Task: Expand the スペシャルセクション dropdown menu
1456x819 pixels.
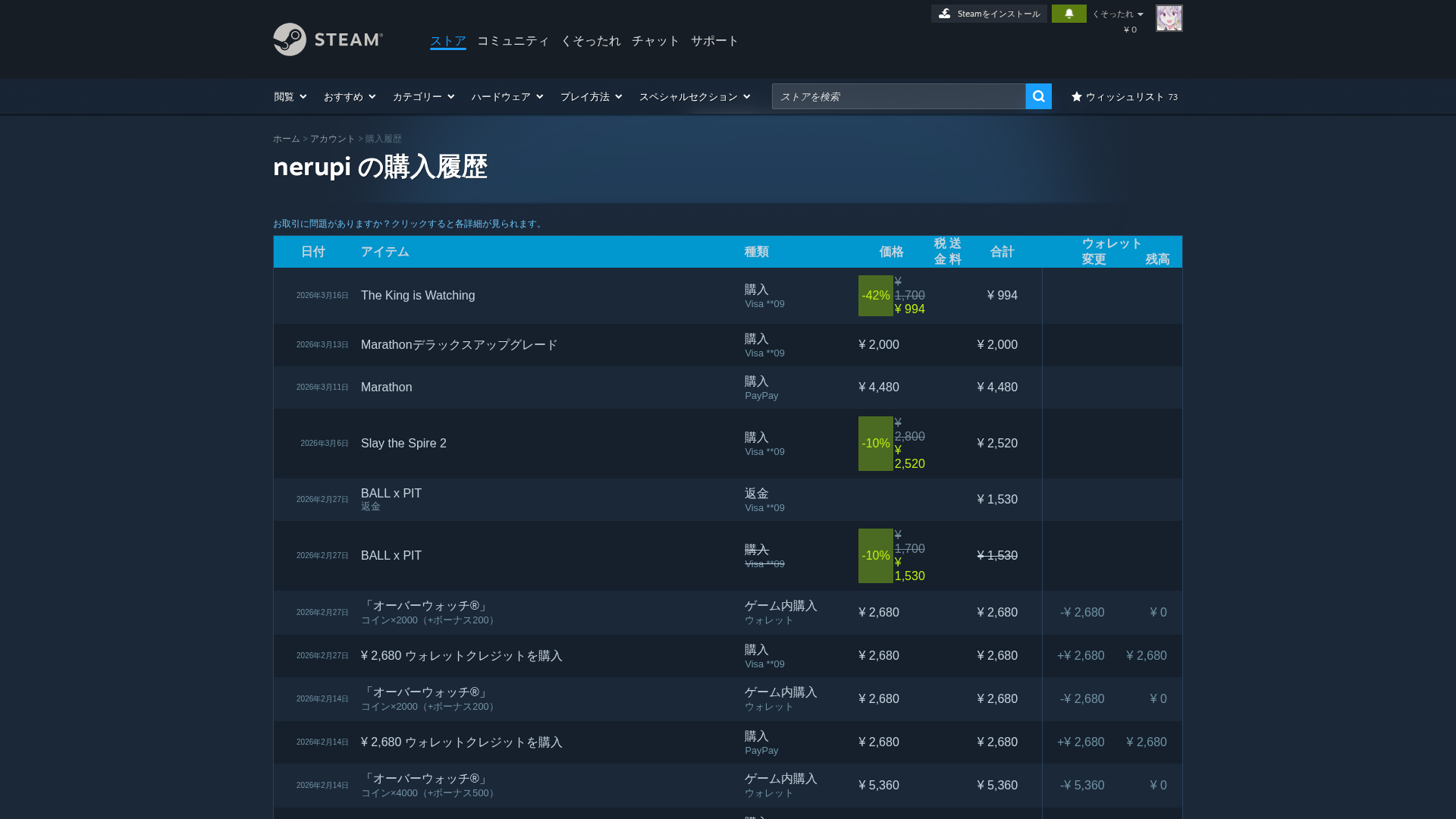Action: coord(695,96)
